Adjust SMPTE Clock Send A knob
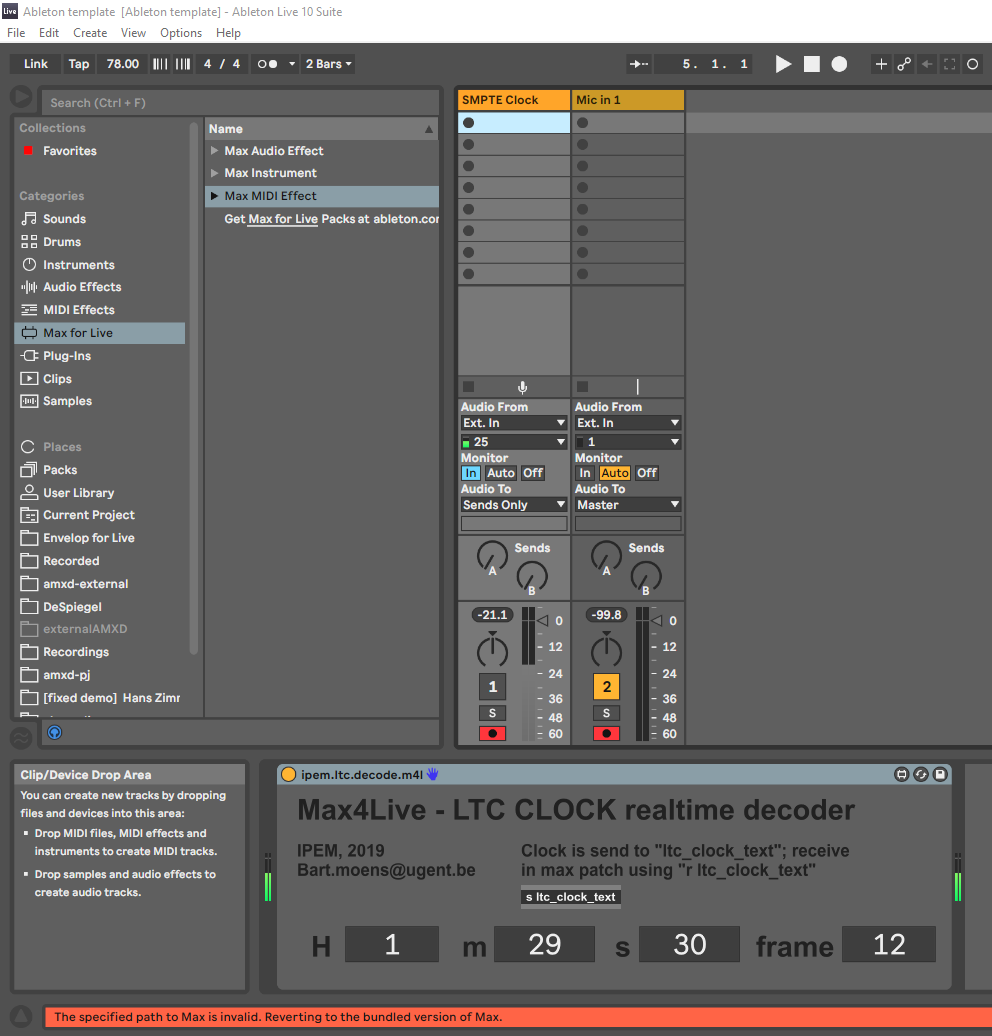Image resolution: width=992 pixels, height=1036 pixels. click(x=492, y=557)
